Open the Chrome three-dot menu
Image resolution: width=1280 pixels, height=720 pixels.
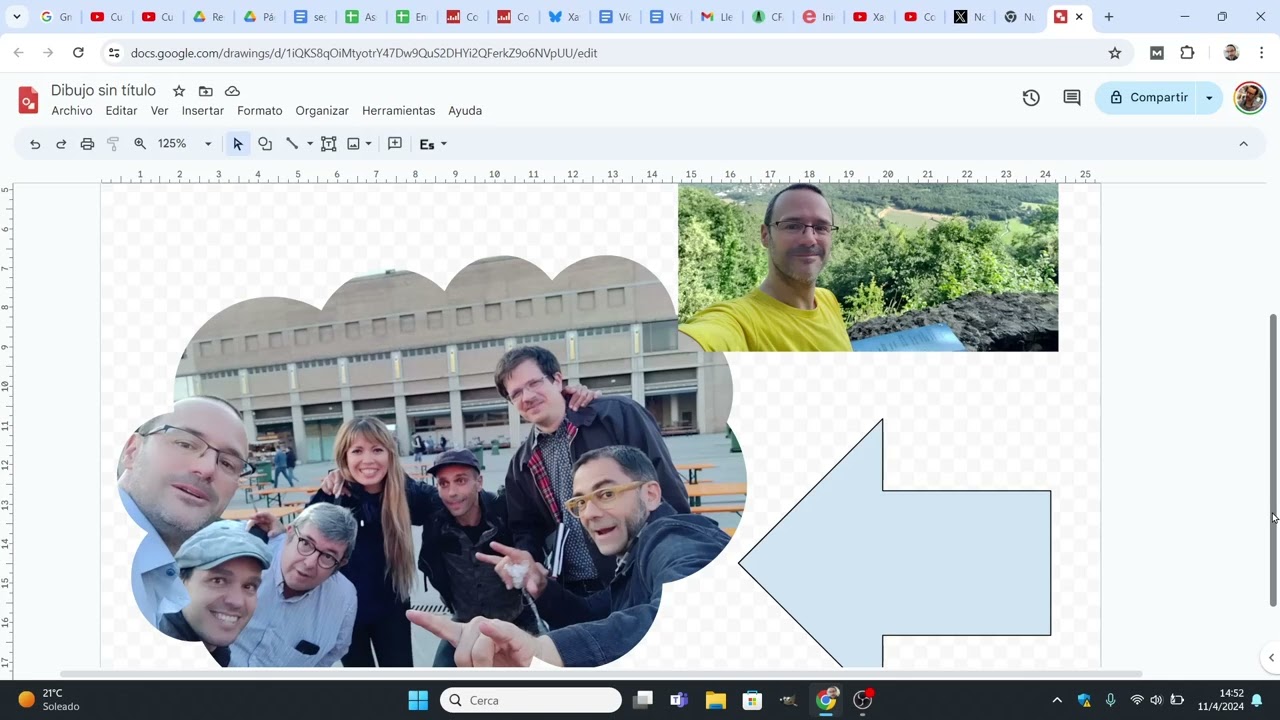[x=1262, y=53]
